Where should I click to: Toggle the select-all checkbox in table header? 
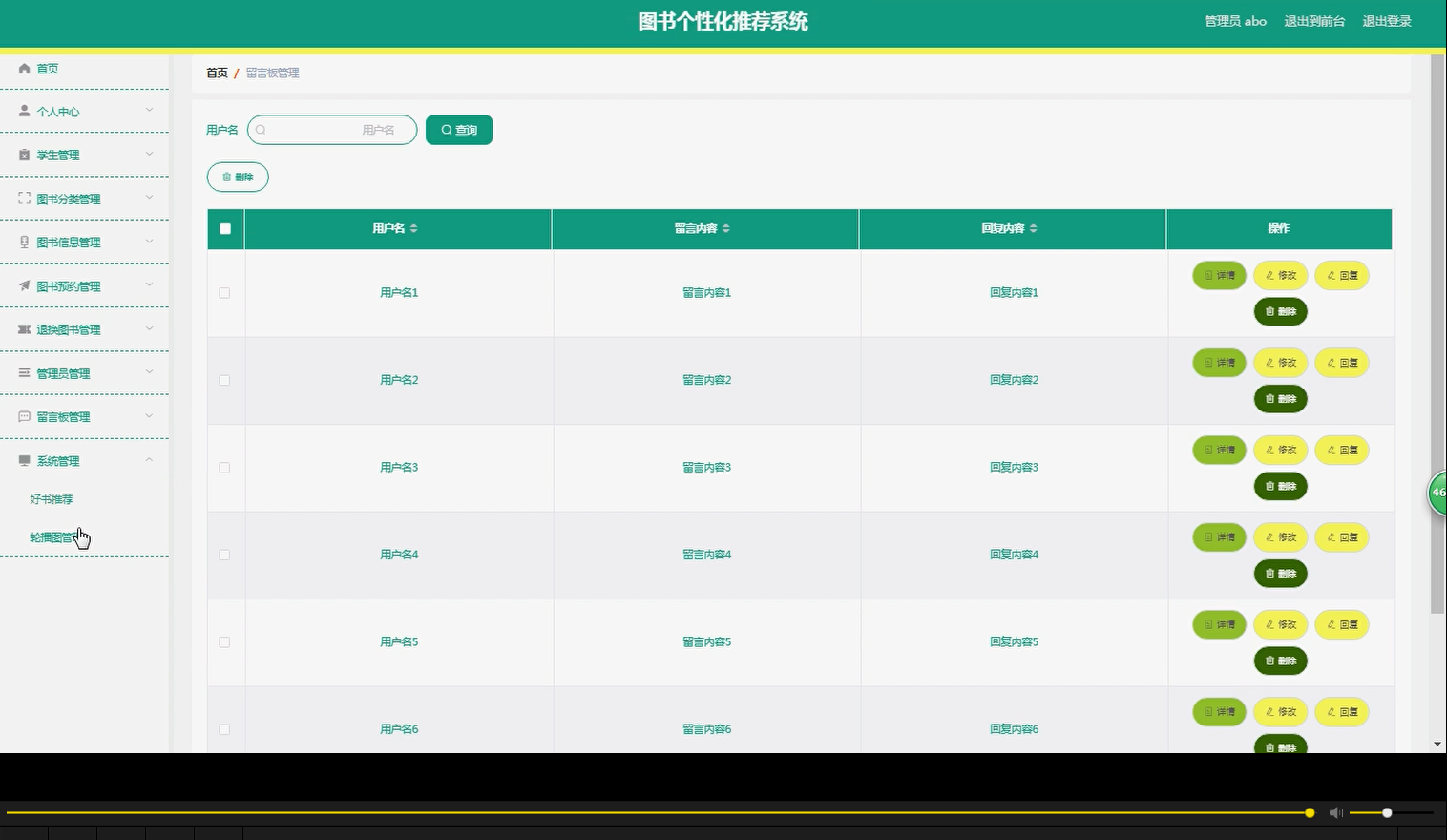coord(225,229)
